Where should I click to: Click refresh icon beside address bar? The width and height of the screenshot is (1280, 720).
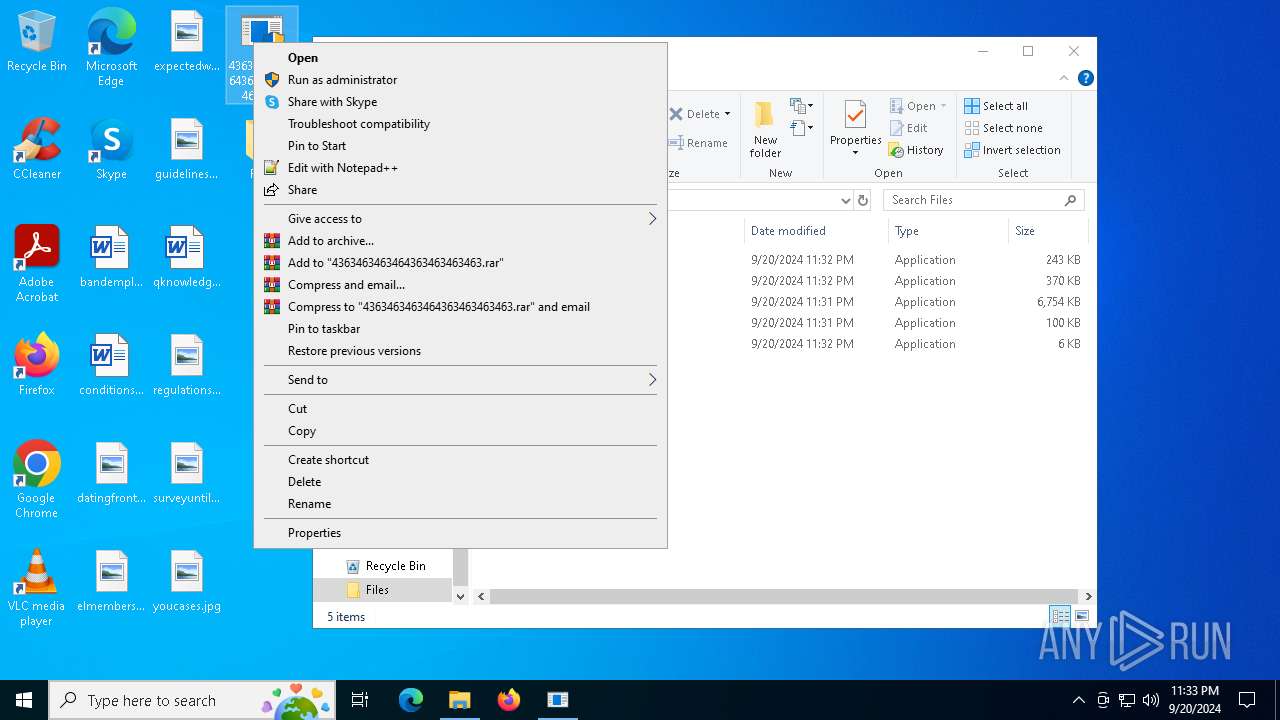863,200
